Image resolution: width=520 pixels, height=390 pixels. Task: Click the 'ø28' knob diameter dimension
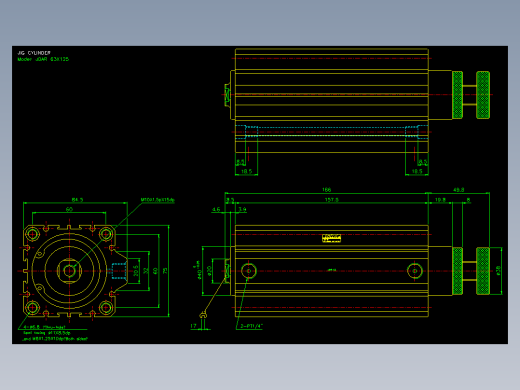click(x=498, y=270)
